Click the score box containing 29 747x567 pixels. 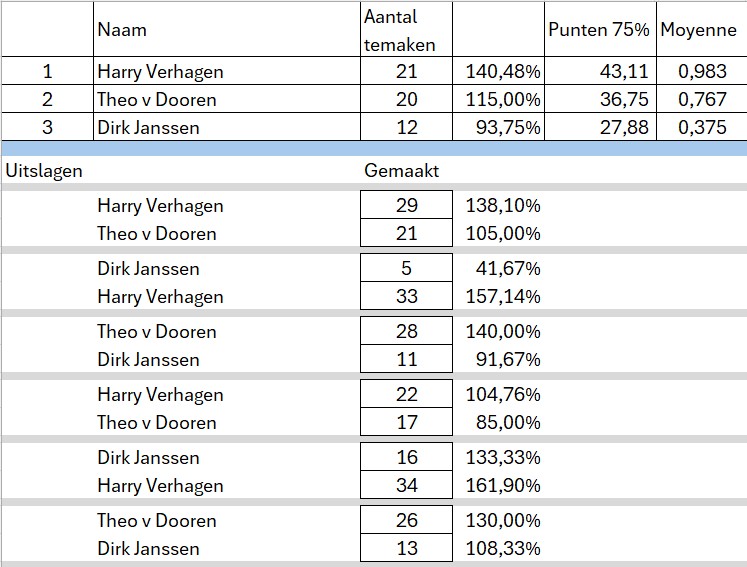(x=406, y=206)
